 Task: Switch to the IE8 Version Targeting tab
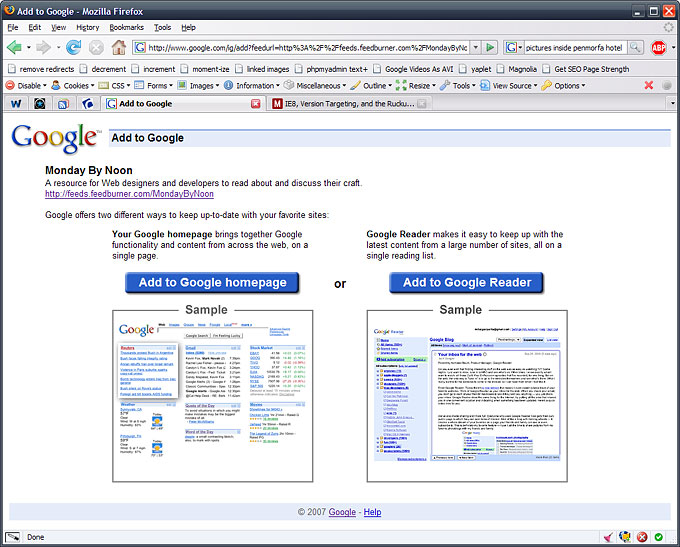(x=350, y=104)
